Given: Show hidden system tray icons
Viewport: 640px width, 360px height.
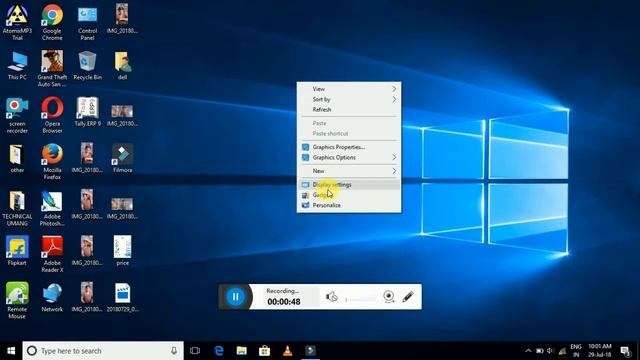Looking at the screenshot, I should coord(528,351).
